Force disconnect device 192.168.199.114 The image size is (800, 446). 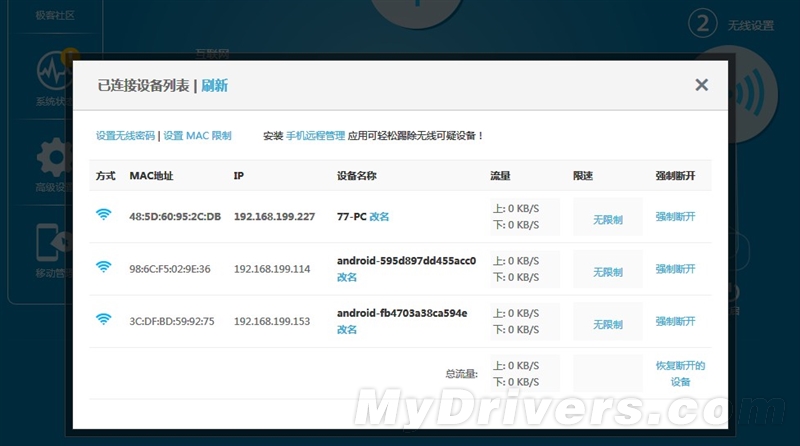[x=675, y=269]
